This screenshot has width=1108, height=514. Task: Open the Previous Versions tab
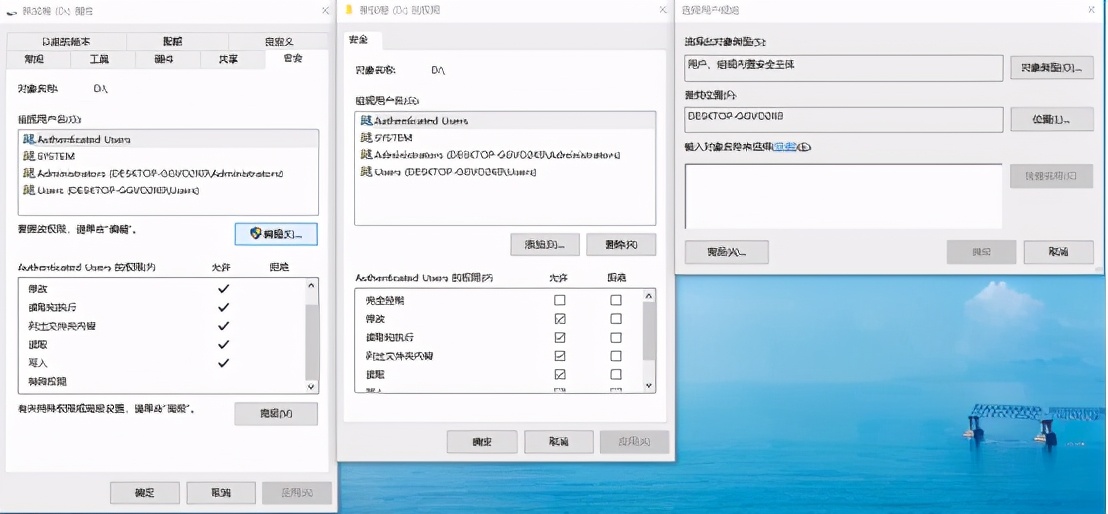(66, 42)
